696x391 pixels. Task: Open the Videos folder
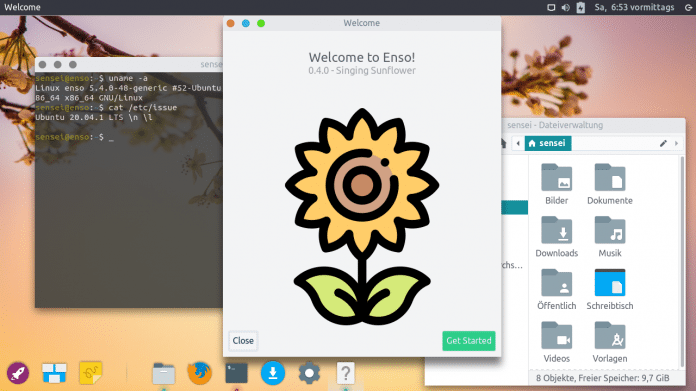coord(557,342)
